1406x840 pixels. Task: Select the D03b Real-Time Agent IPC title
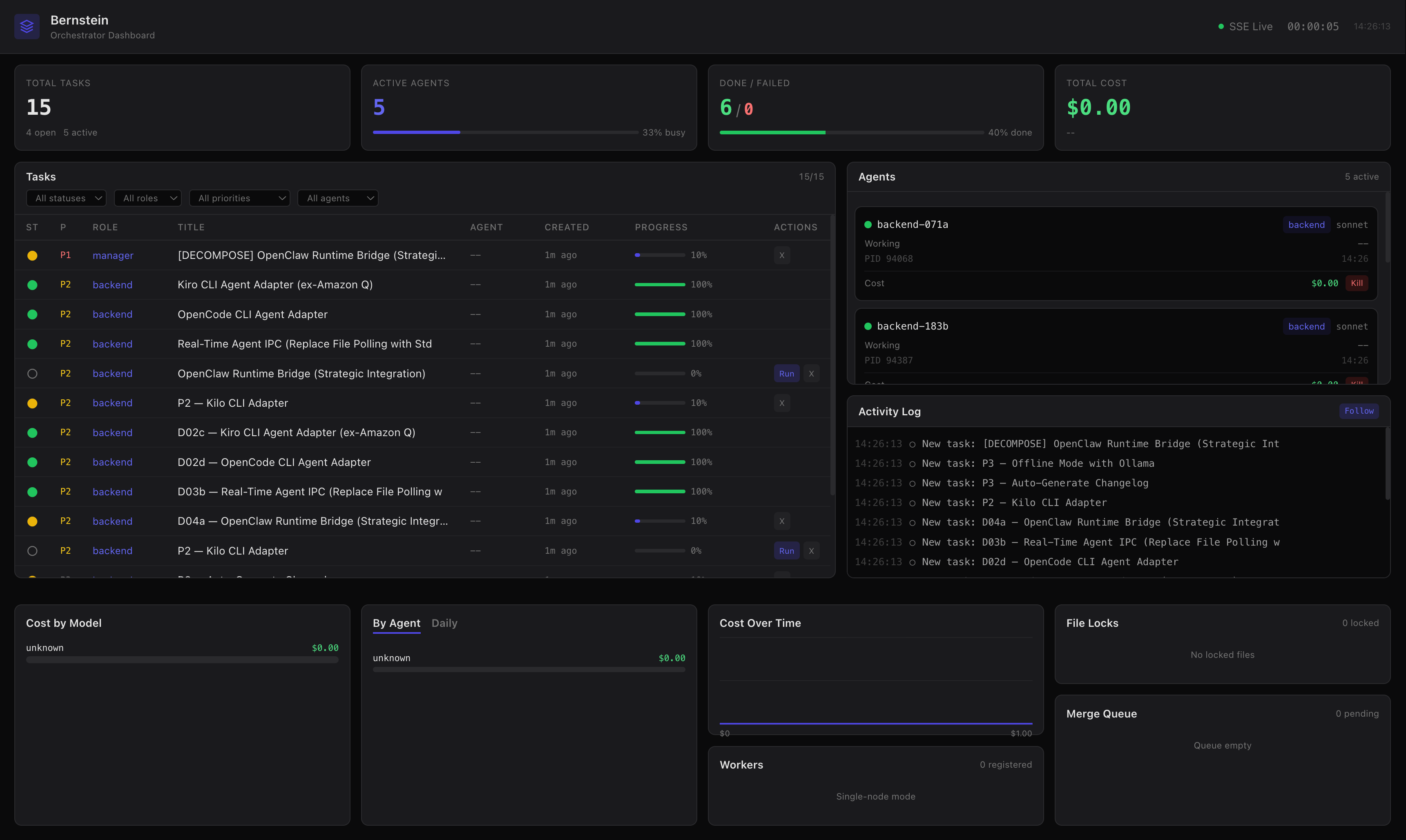[310, 492]
